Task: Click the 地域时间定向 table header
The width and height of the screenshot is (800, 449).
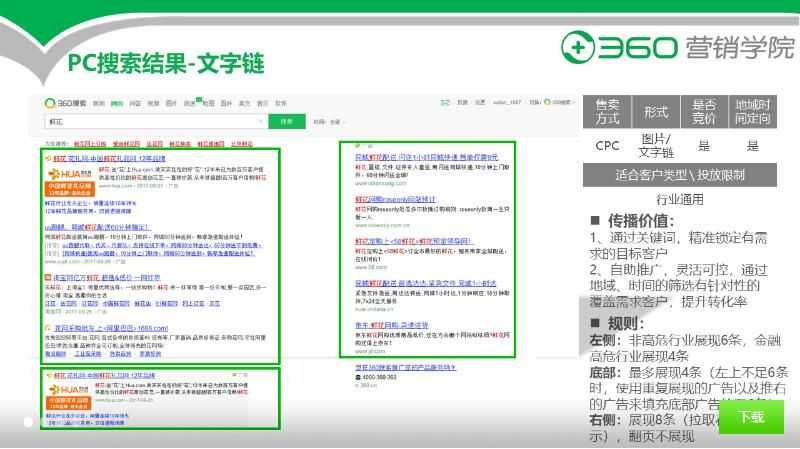Action: pyautogui.click(x=753, y=111)
